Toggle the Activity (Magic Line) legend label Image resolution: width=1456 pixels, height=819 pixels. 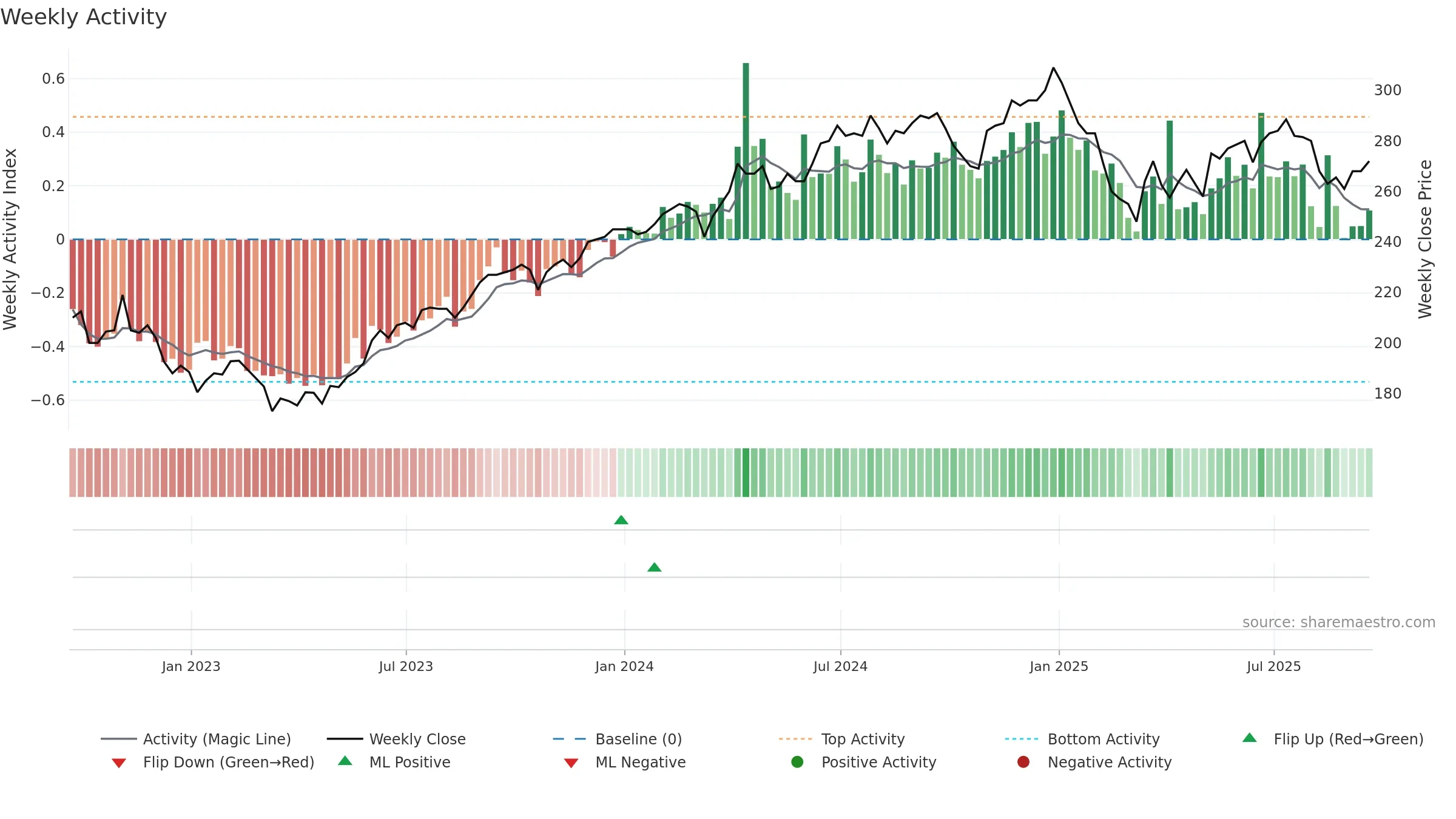tap(217, 739)
